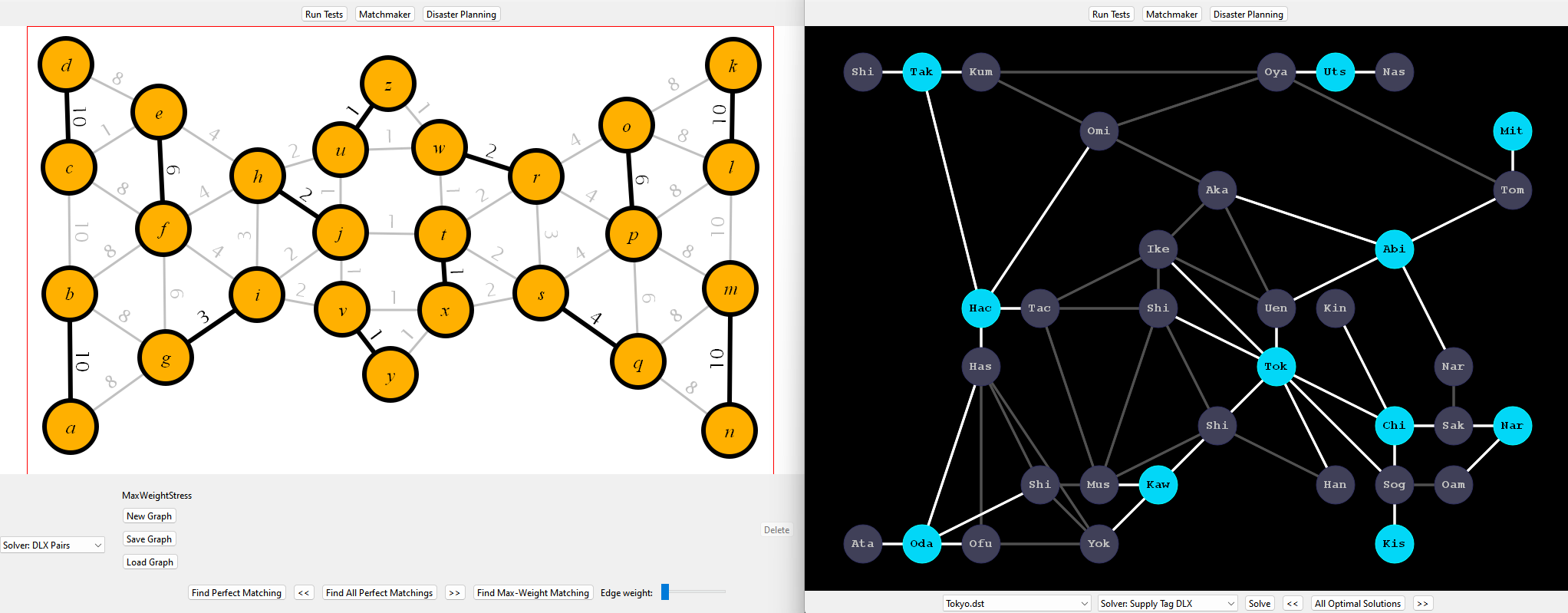Click the Omi city node

[1099, 131]
